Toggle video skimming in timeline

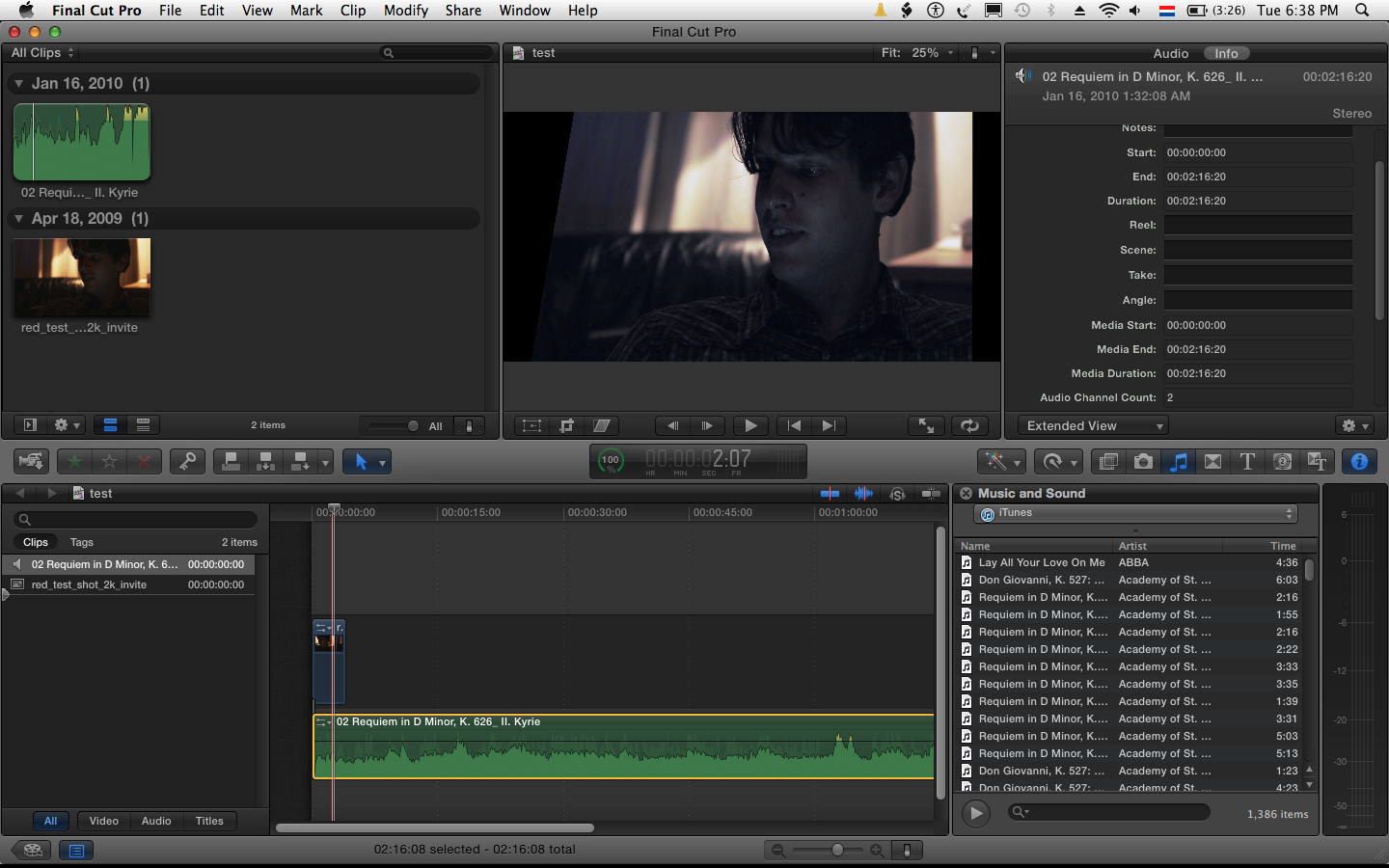tap(830, 494)
